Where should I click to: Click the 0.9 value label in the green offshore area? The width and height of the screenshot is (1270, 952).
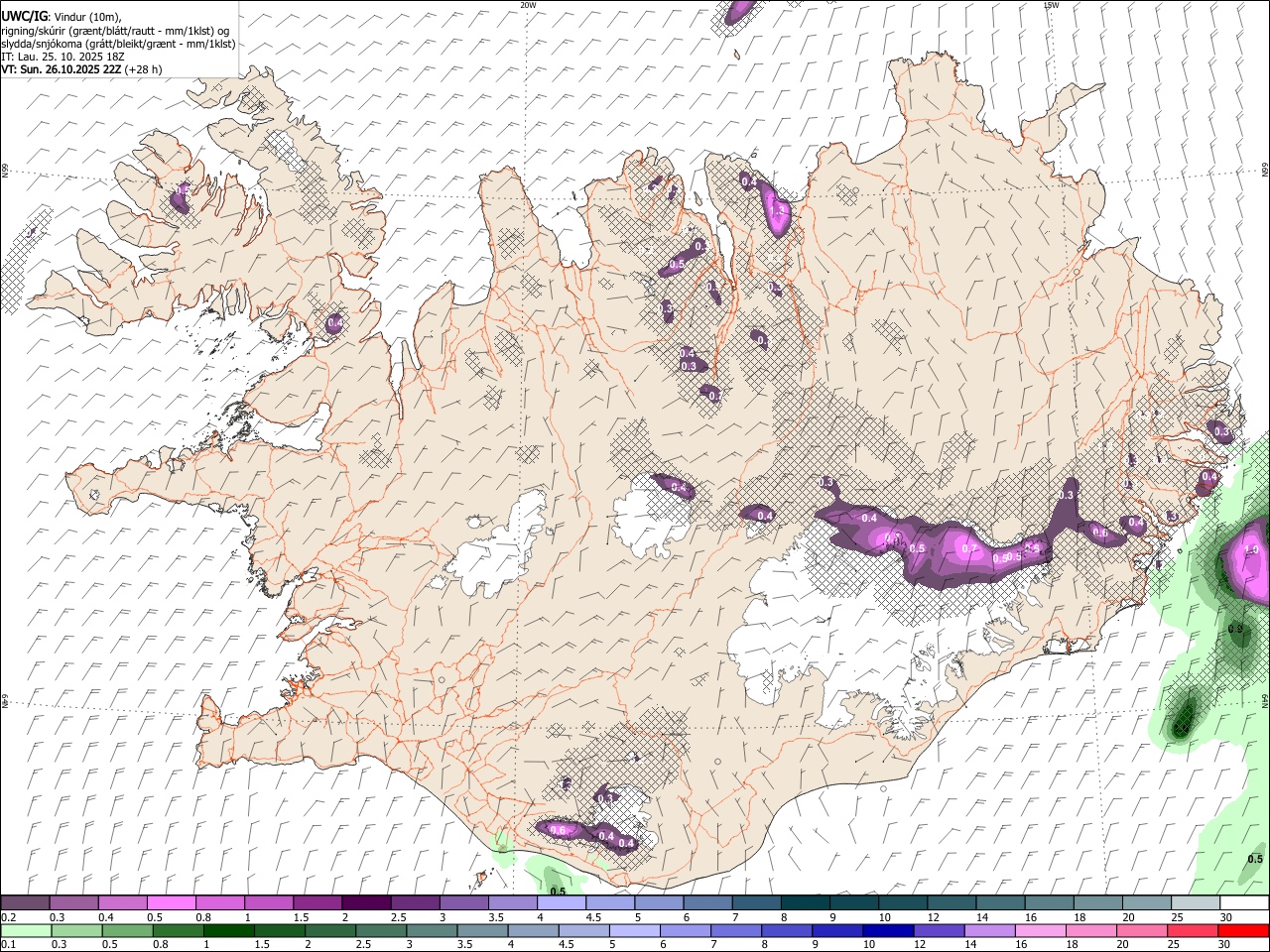1236,629
